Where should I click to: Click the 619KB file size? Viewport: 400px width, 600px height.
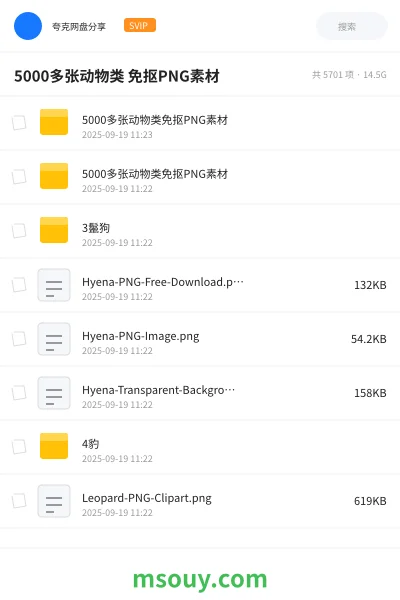pyautogui.click(x=370, y=501)
